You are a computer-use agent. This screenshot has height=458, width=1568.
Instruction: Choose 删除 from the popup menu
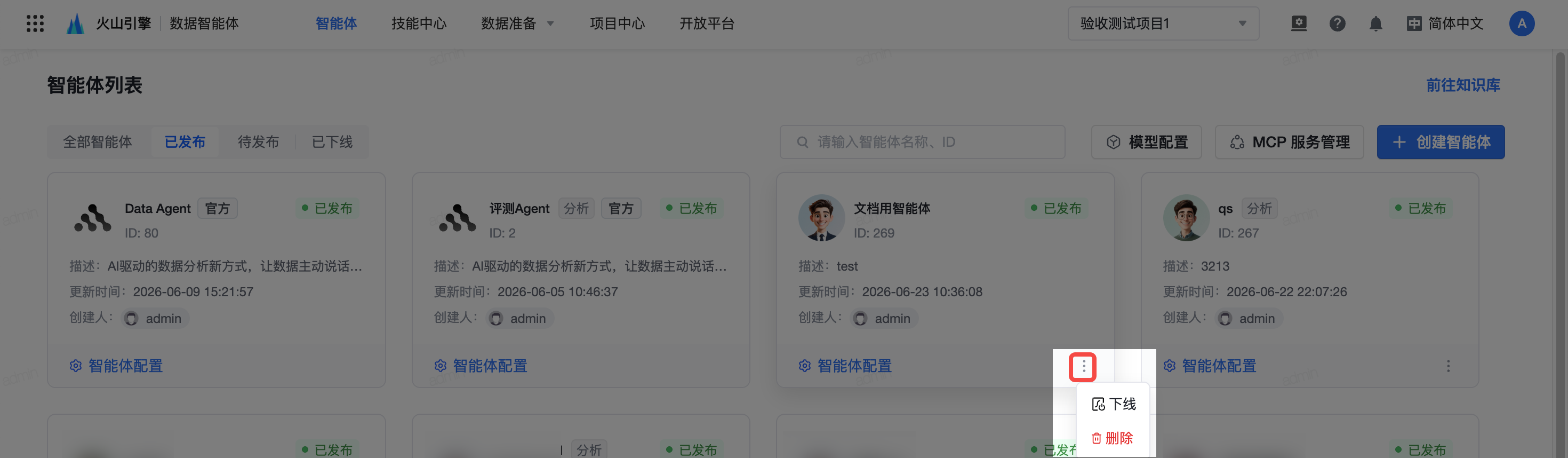(1113, 438)
